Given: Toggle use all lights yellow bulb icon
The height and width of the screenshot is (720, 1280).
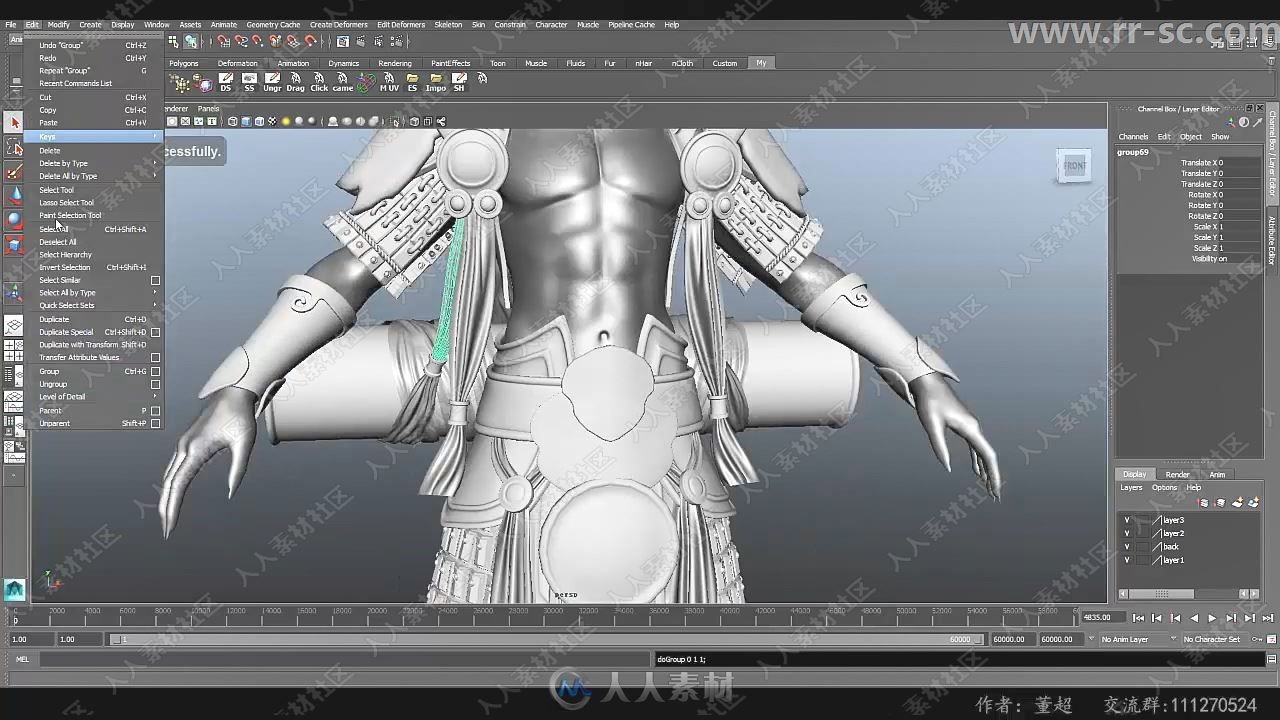Looking at the screenshot, I should [x=285, y=121].
